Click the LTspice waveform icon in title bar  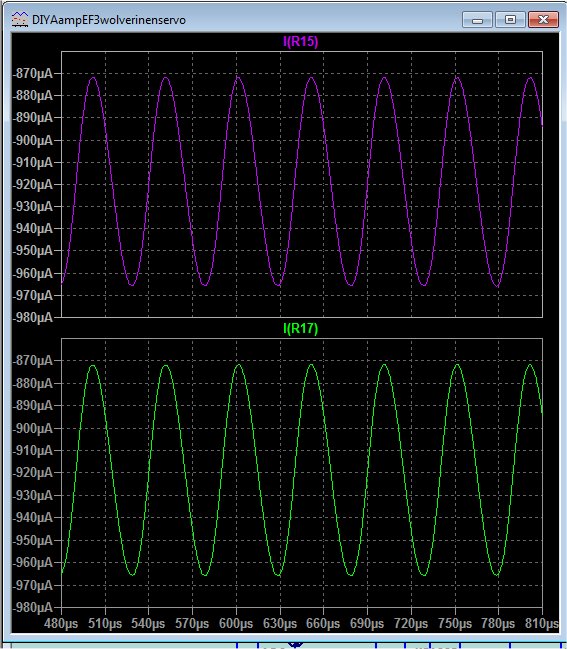[x=19, y=19]
